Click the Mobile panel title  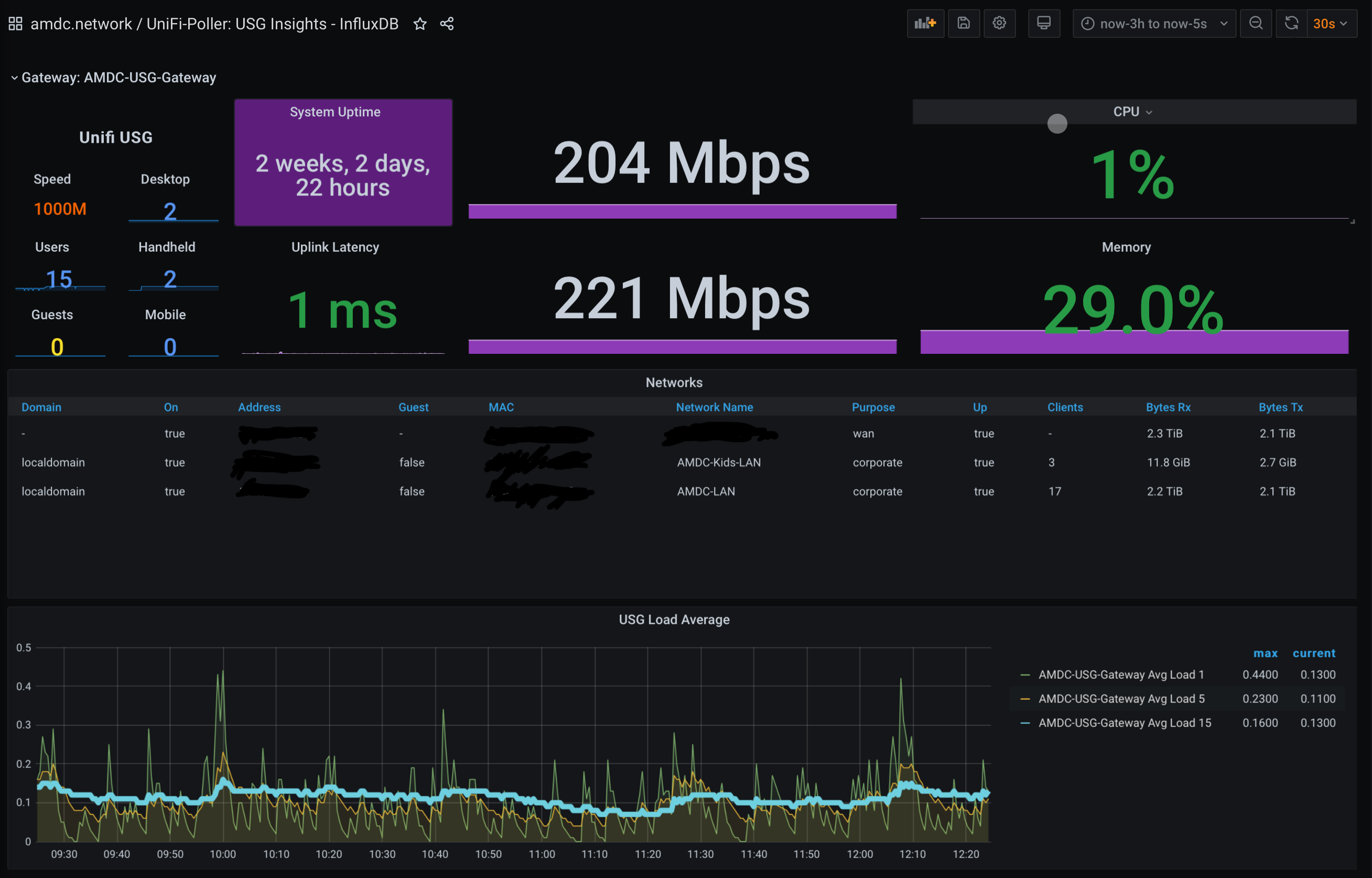pyautogui.click(x=165, y=315)
